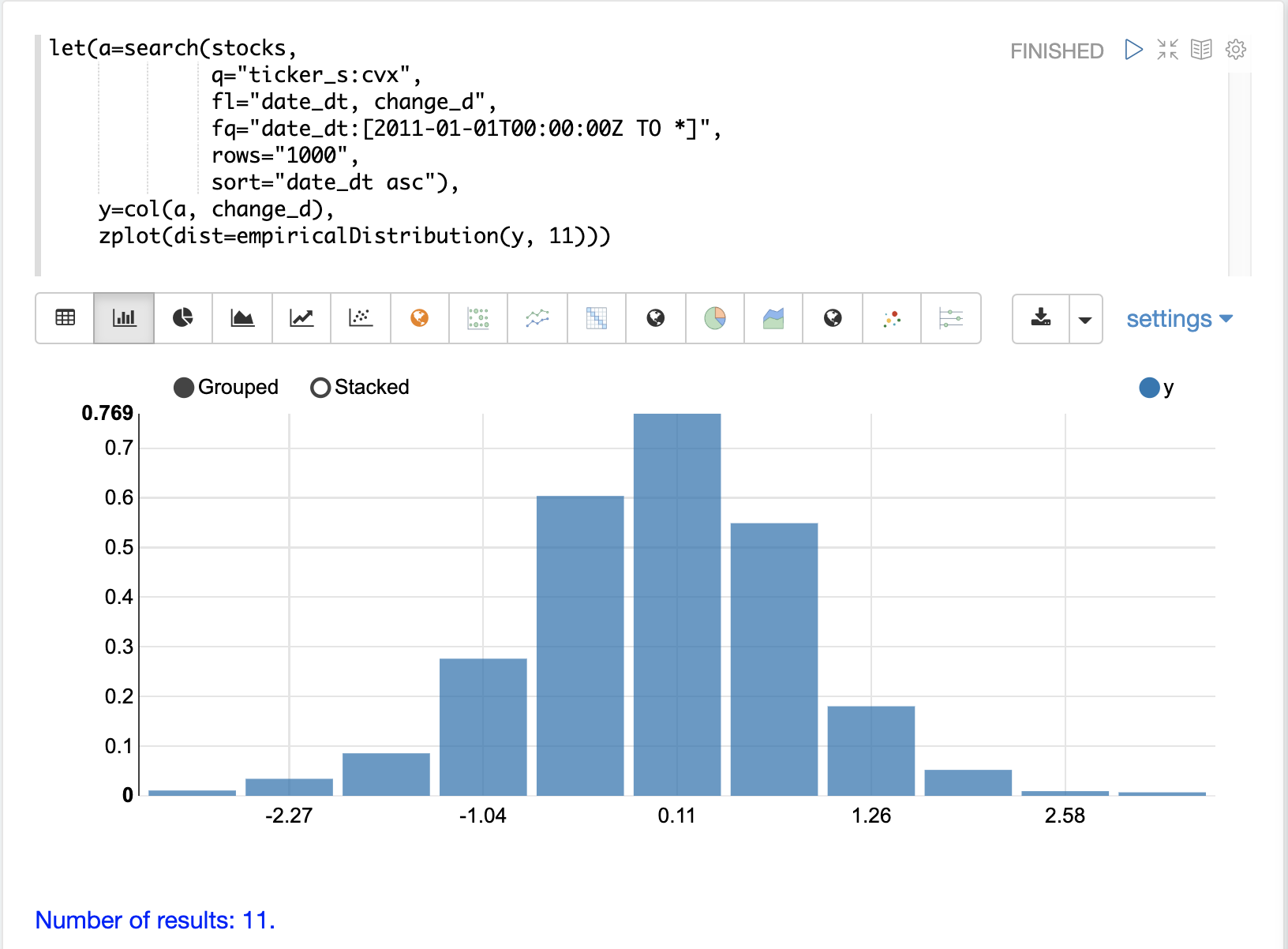The image size is (1288, 949).
Task: Expand the download options caret
Action: point(1085,319)
